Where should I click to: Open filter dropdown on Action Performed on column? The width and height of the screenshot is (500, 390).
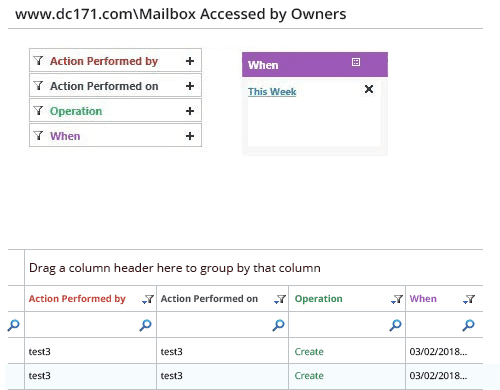click(280, 299)
